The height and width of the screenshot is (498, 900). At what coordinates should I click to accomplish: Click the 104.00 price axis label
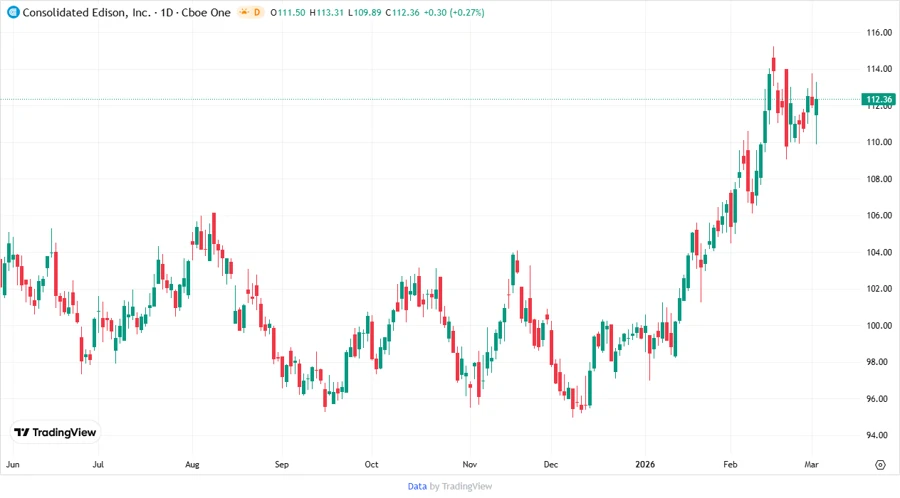tap(879, 252)
